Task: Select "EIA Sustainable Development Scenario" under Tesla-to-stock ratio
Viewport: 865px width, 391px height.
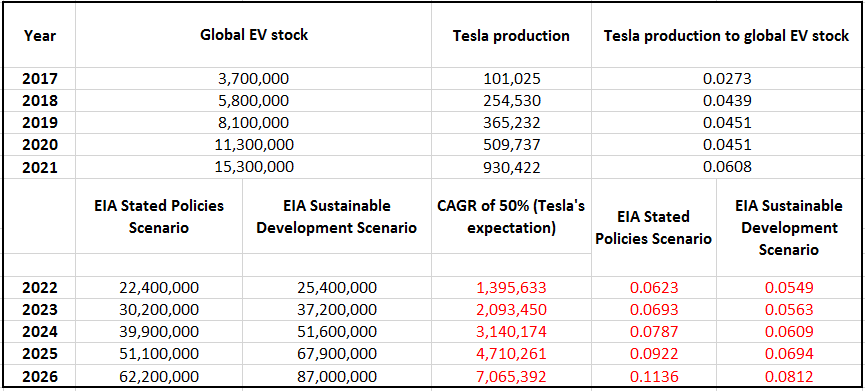Action: click(789, 227)
